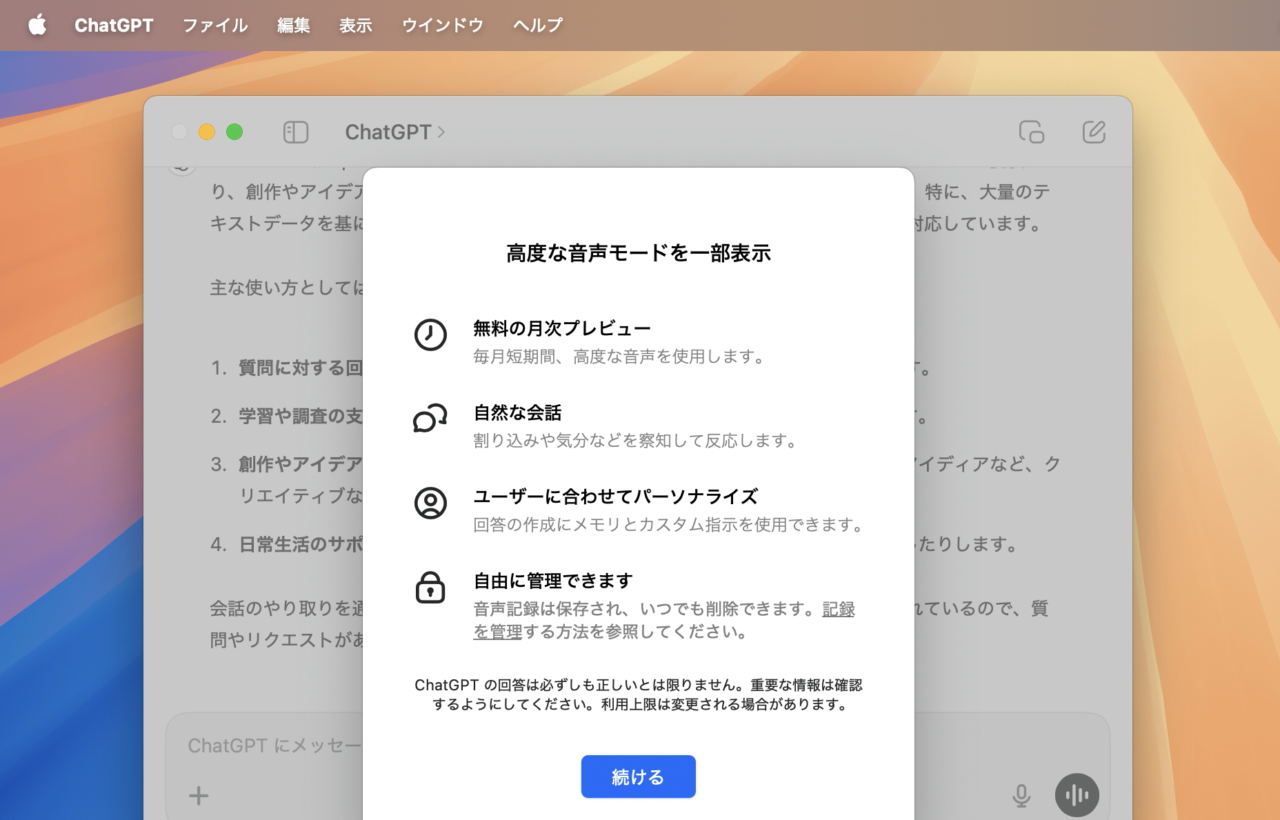Click the 続ける button
Viewport: 1280px width, 820px height.
[x=638, y=777]
